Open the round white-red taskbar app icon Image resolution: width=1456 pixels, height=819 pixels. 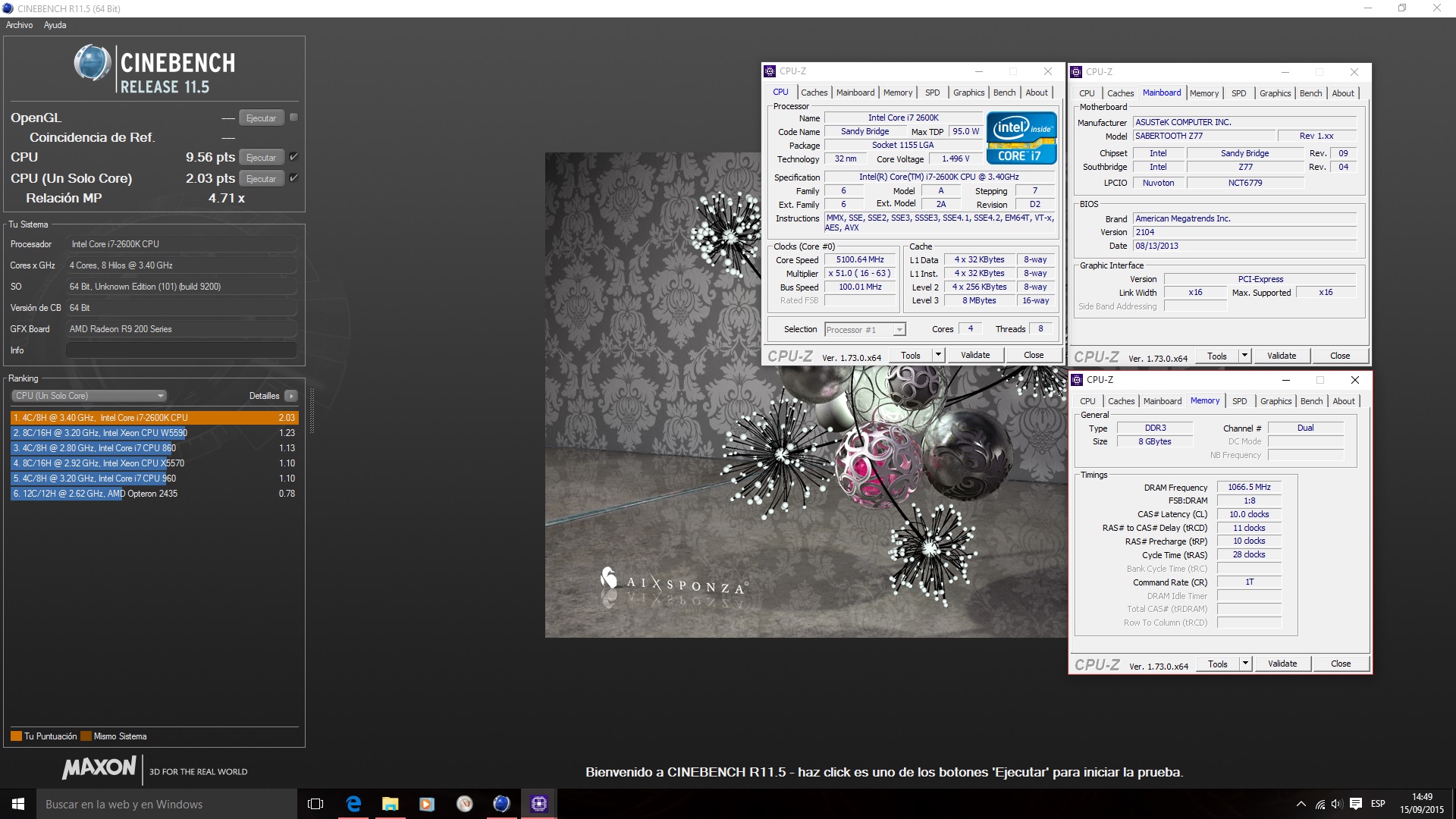[464, 804]
